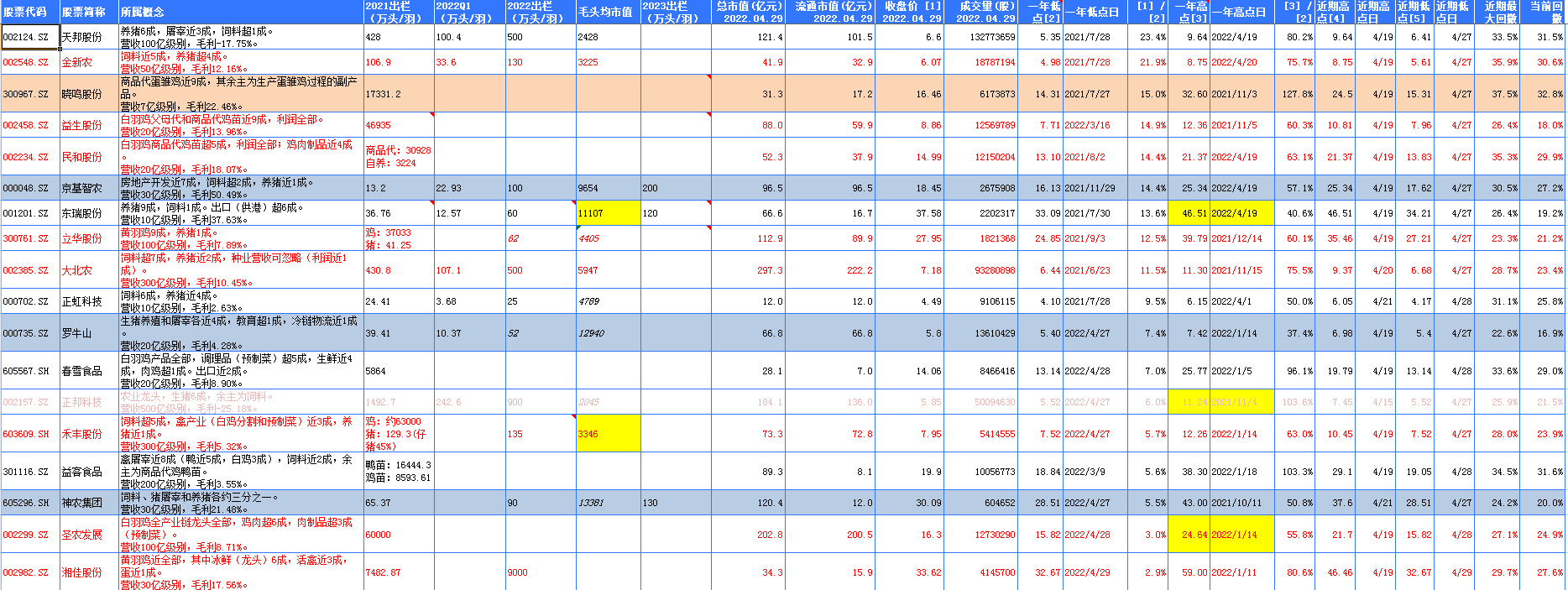The height and width of the screenshot is (590, 1568).
Task: Click the 毛头均市值 column header
Action: [x=608, y=12]
